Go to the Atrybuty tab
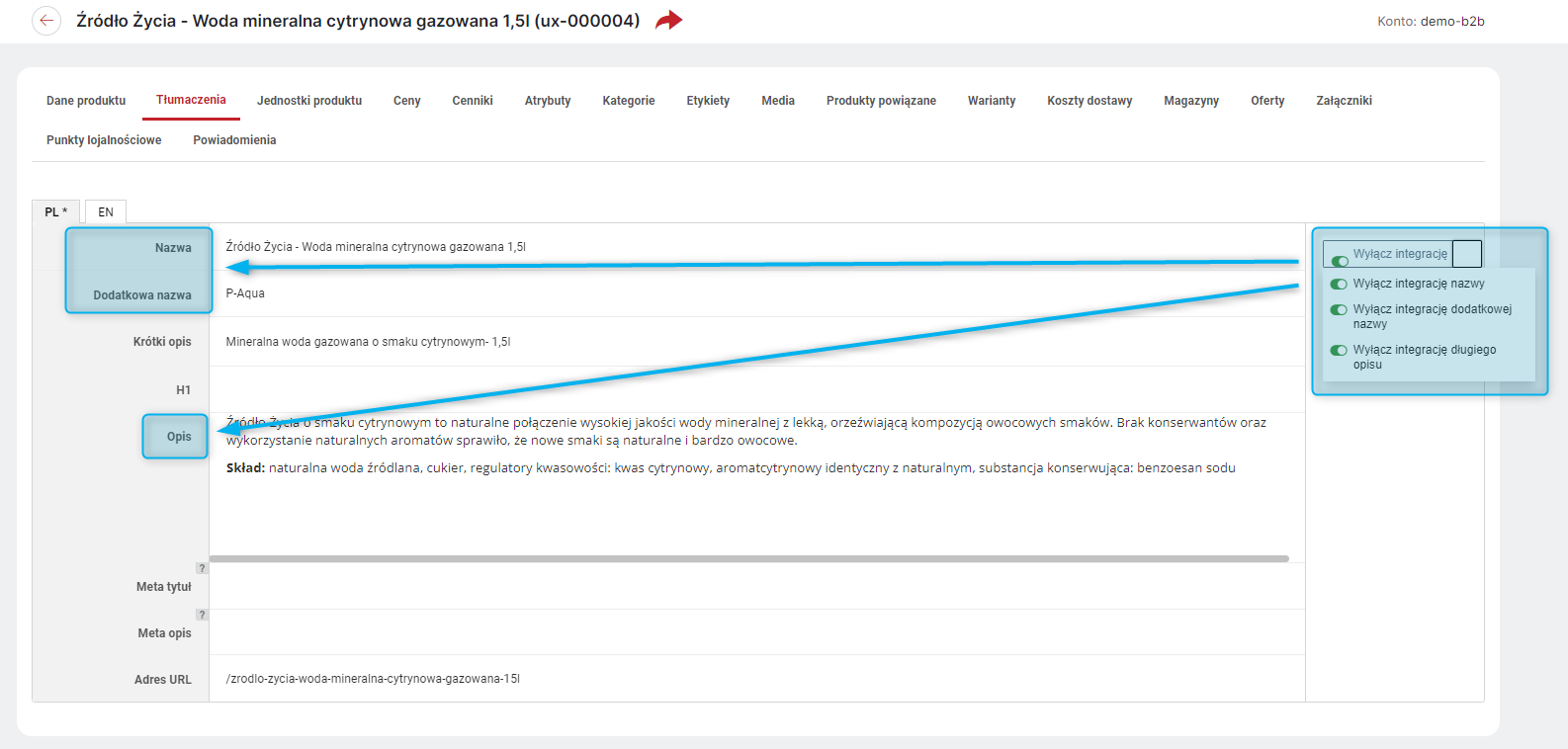 pyautogui.click(x=548, y=101)
